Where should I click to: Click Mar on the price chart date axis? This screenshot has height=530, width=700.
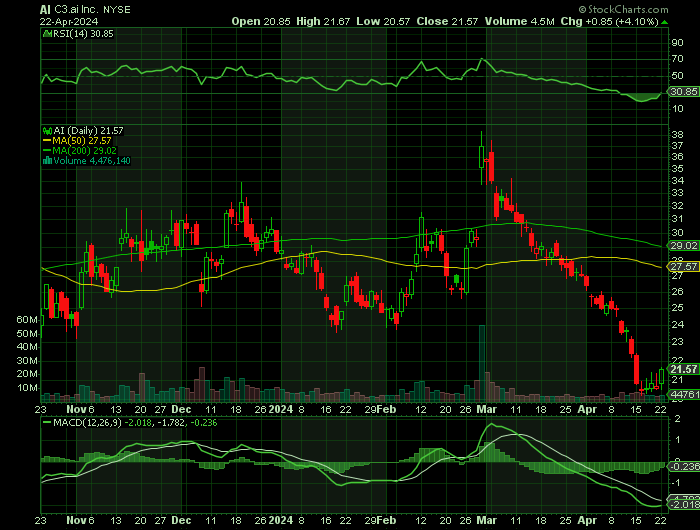[x=487, y=409]
